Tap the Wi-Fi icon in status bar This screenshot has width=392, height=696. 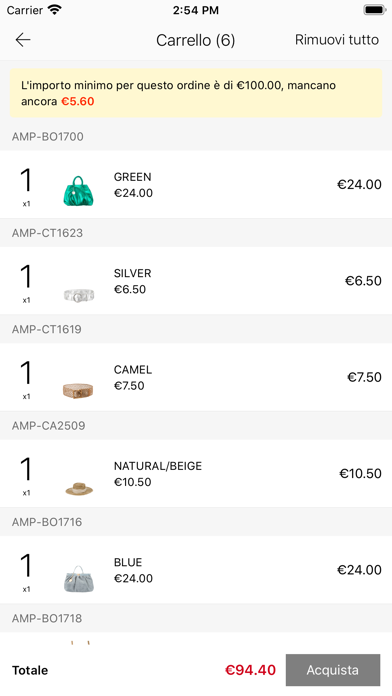[55, 10]
